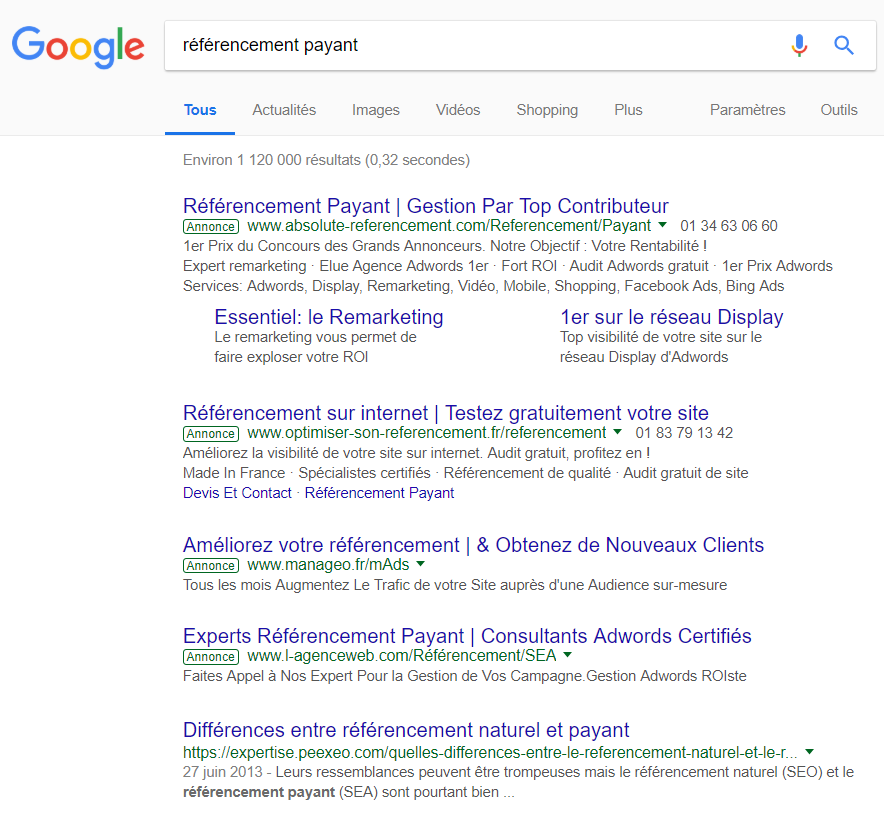Viewport: 884px width, 820px height.
Task: Click 'Made In France' ad callout text
Action: (234, 473)
